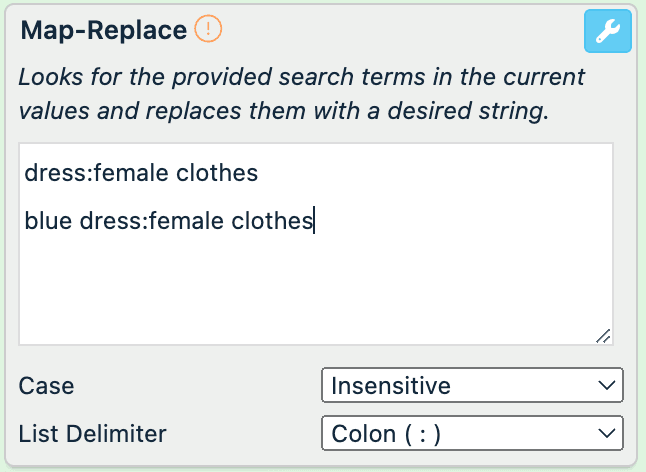Click the "Colon ( : )" value text
Image resolution: width=646 pixels, height=472 pixels.
click(x=386, y=433)
